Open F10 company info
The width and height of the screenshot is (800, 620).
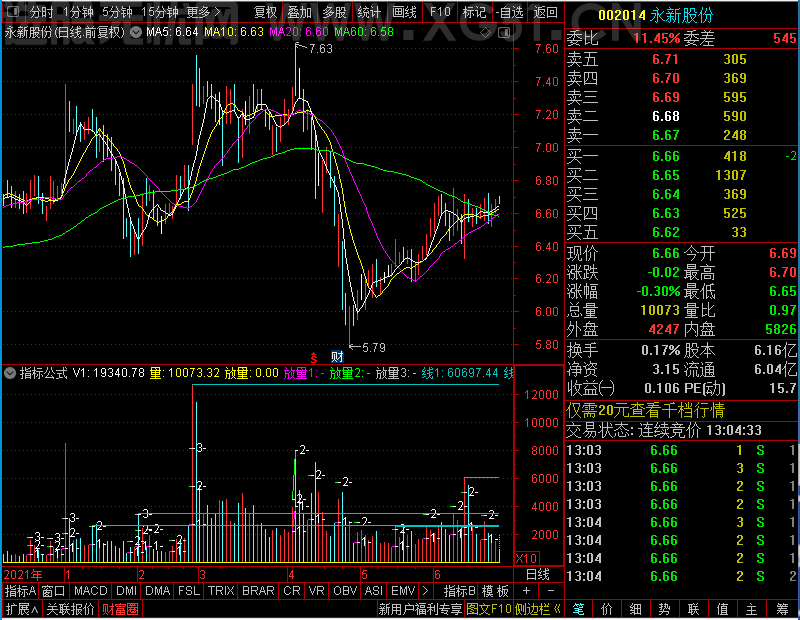[x=440, y=12]
